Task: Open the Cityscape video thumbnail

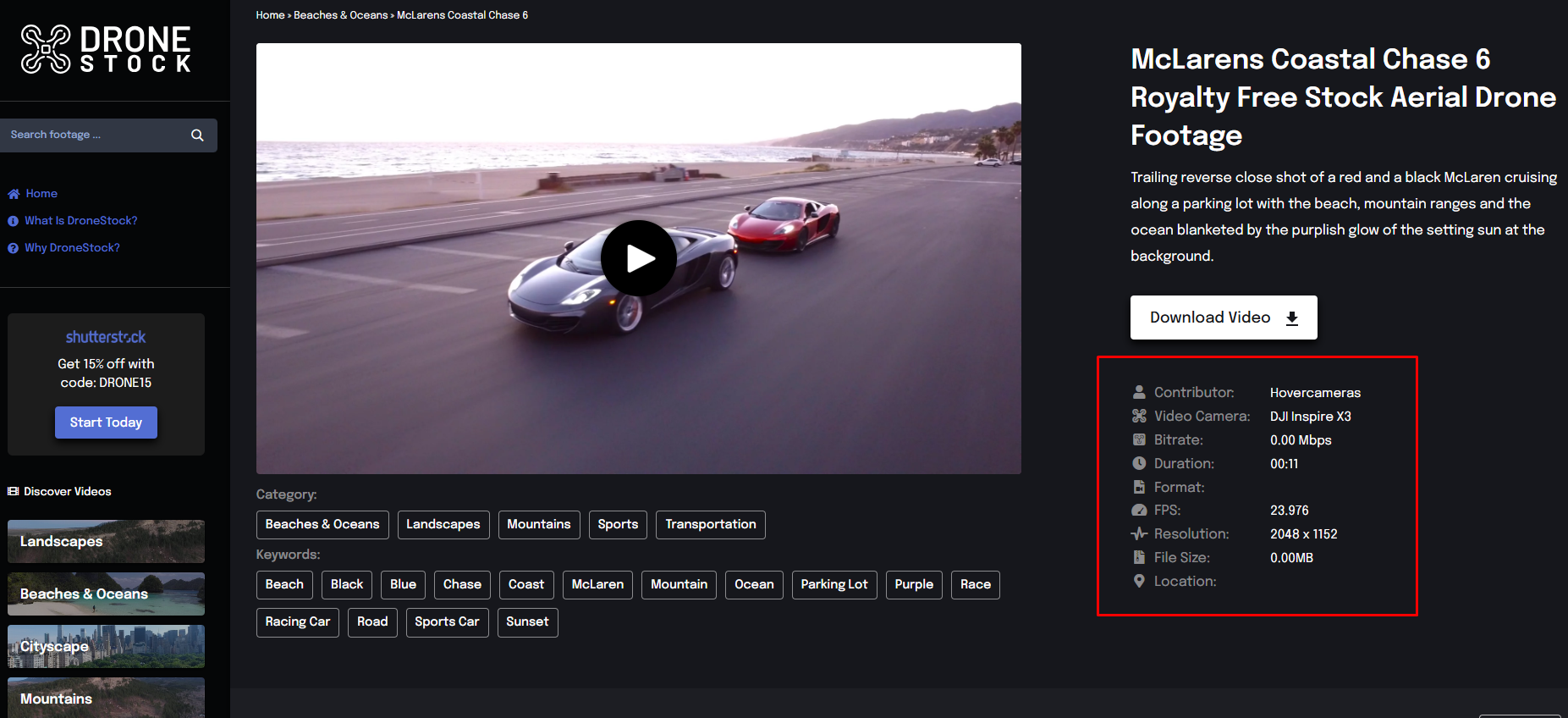Action: (106, 647)
